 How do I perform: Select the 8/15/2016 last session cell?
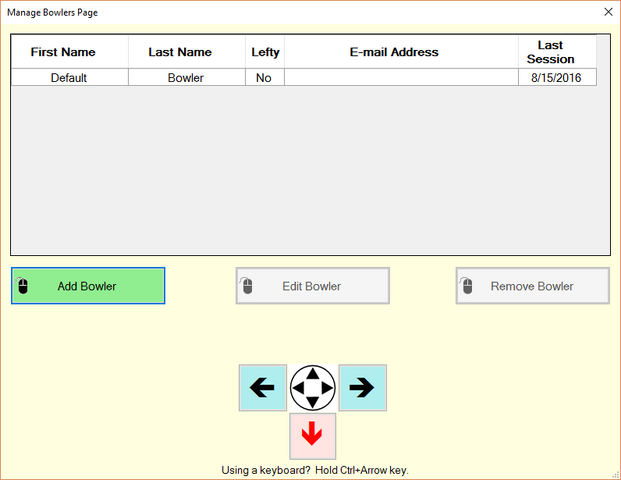click(x=557, y=77)
